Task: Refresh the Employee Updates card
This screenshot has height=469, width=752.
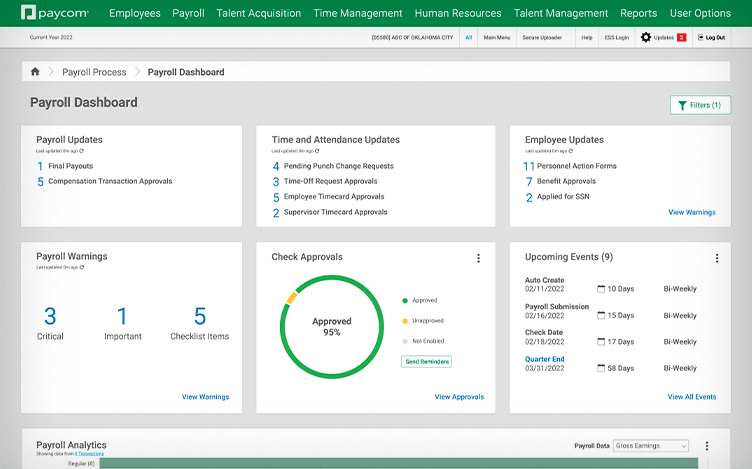Action: click(571, 151)
